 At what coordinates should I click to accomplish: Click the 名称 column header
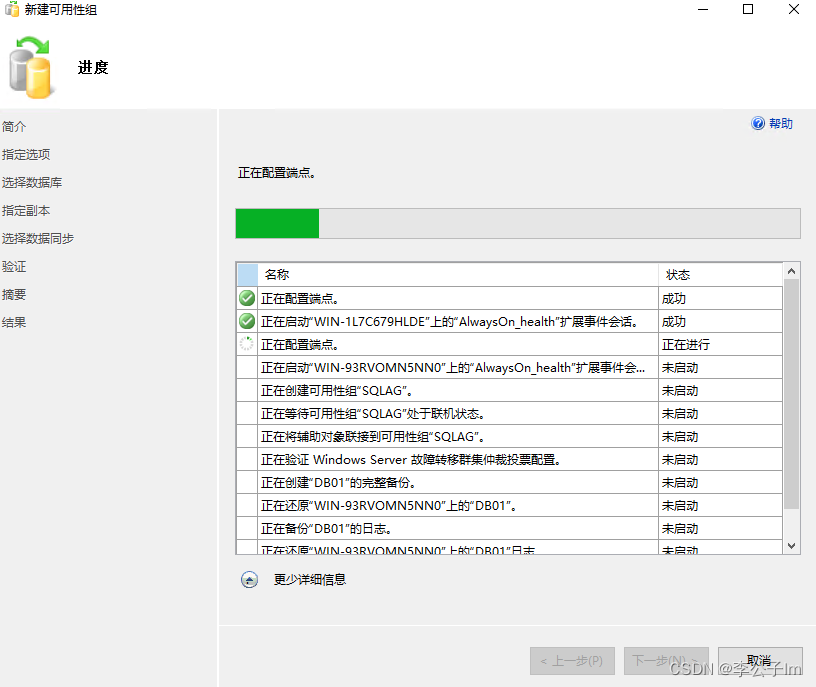coord(458,275)
